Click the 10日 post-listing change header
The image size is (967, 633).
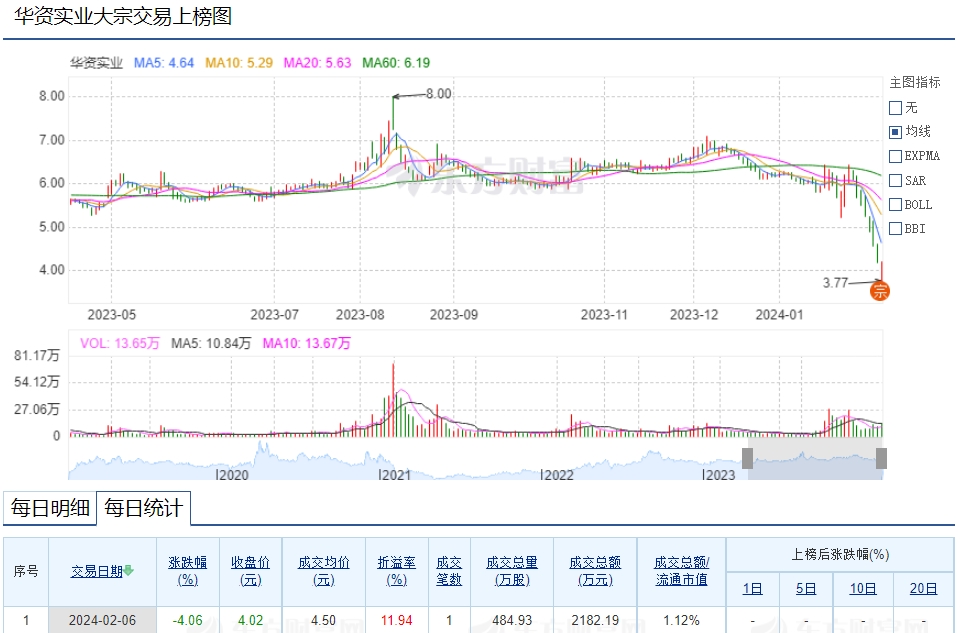tap(863, 589)
